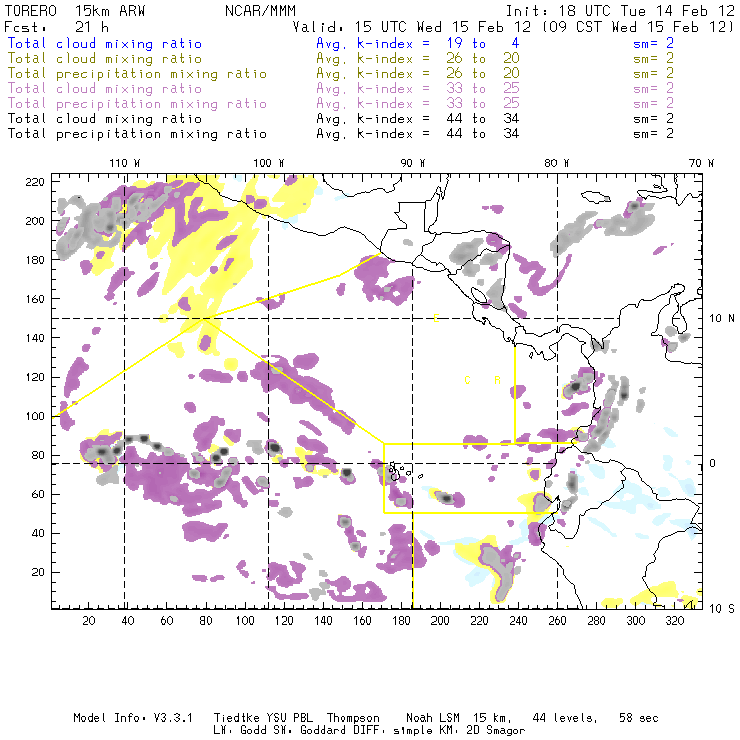
Task: Click the "TORERO 15km ARW" title text
Action: [75, 11]
